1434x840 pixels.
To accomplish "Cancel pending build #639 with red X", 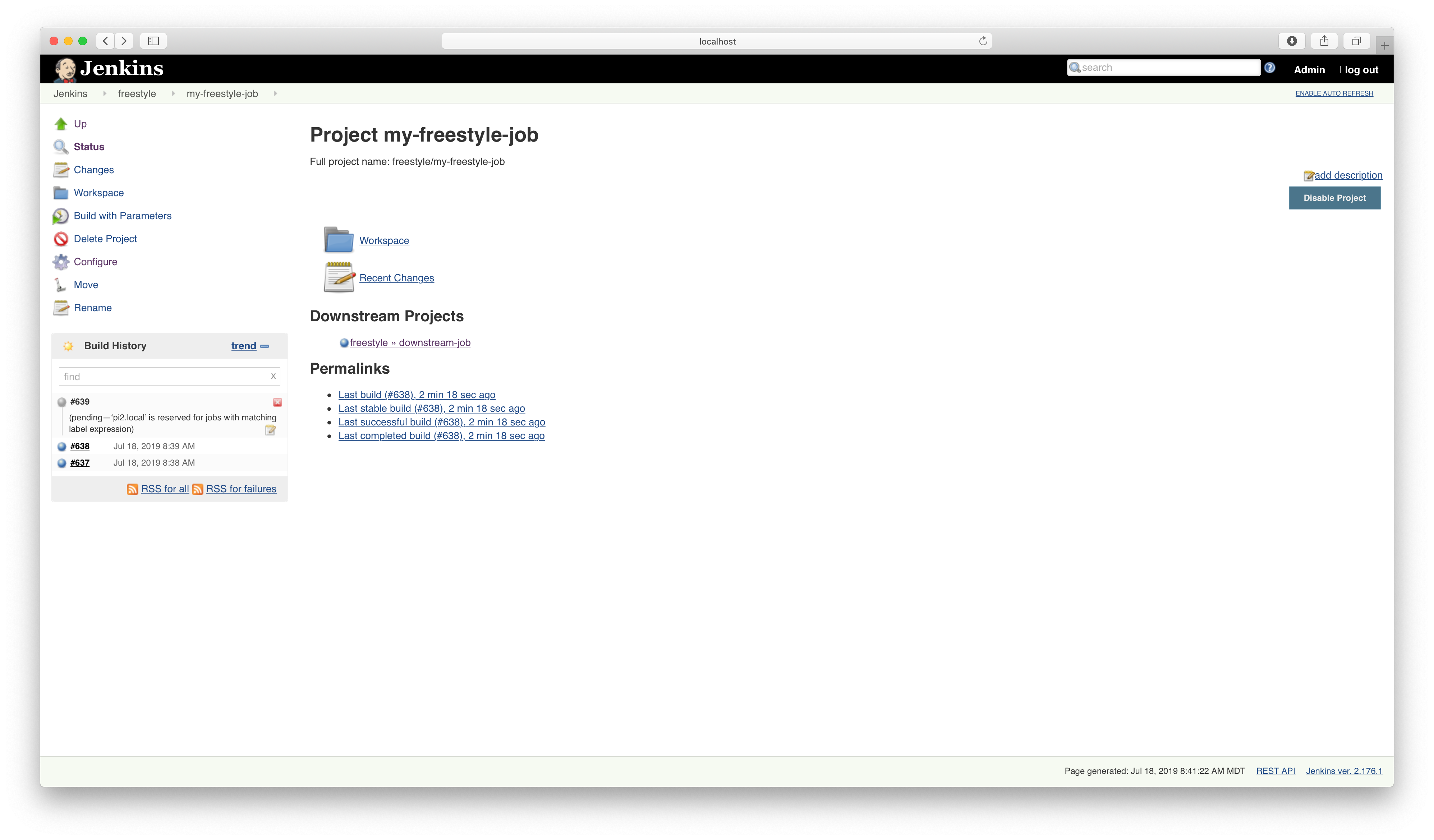I will tap(277, 402).
